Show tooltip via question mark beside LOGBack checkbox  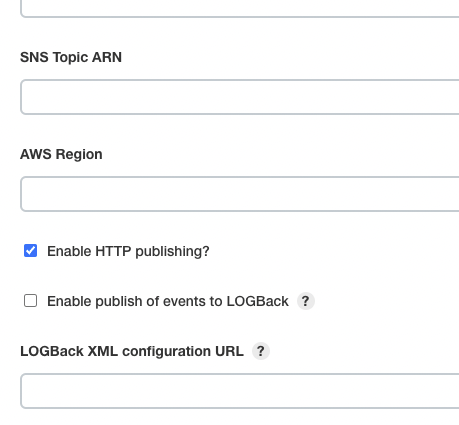coord(306,301)
